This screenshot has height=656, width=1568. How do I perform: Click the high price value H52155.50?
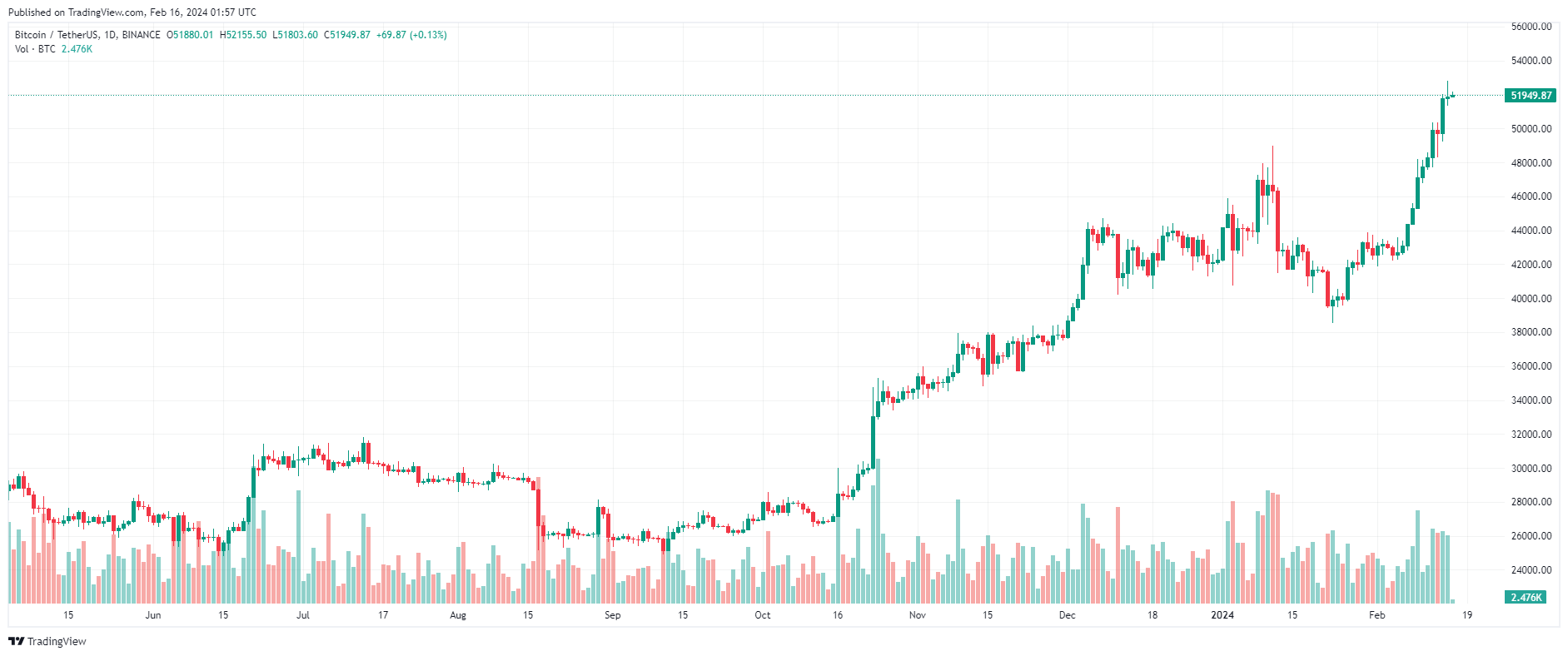[243, 35]
